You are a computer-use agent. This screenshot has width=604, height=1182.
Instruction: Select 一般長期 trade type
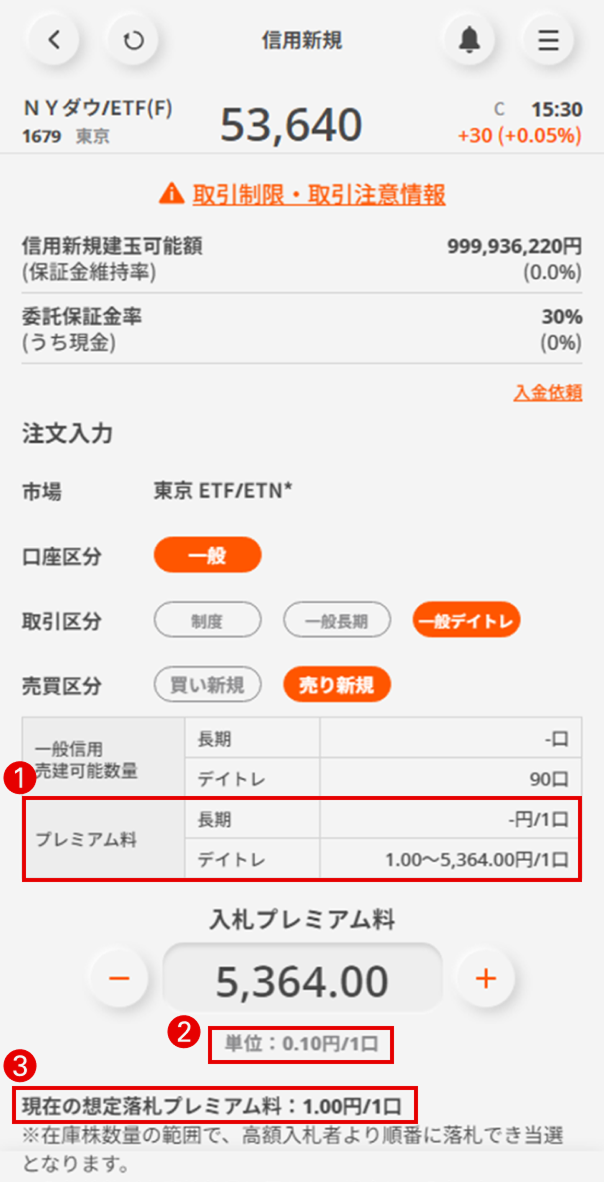[x=337, y=621]
